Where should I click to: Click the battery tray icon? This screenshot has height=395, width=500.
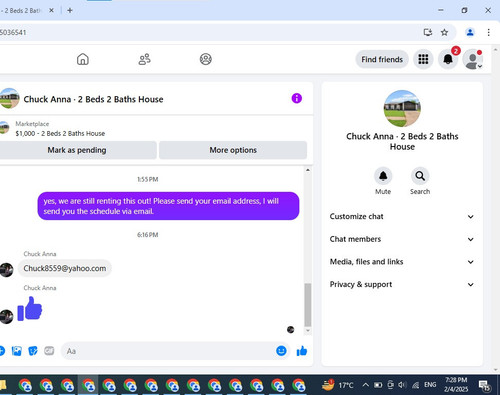coord(378,385)
